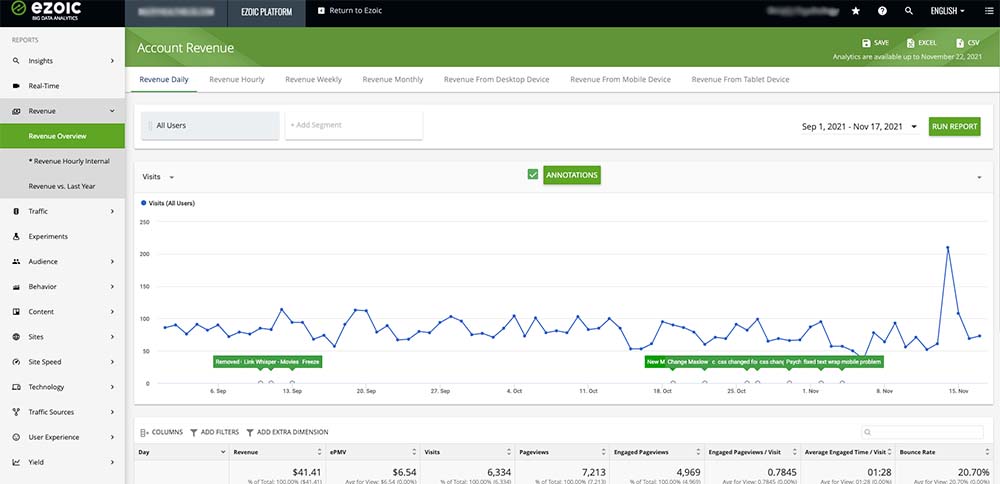Select the Revenue From Mobile Device tab
The height and width of the screenshot is (484, 1000).
tap(620, 80)
